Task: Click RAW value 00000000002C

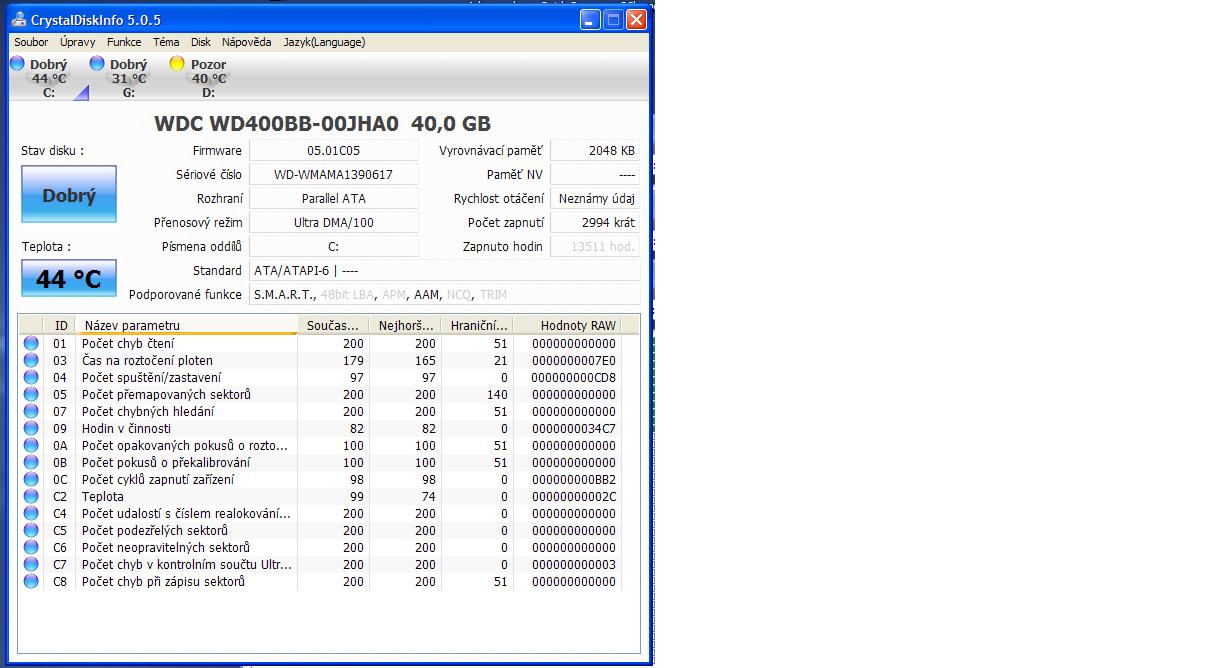Action: tap(574, 496)
